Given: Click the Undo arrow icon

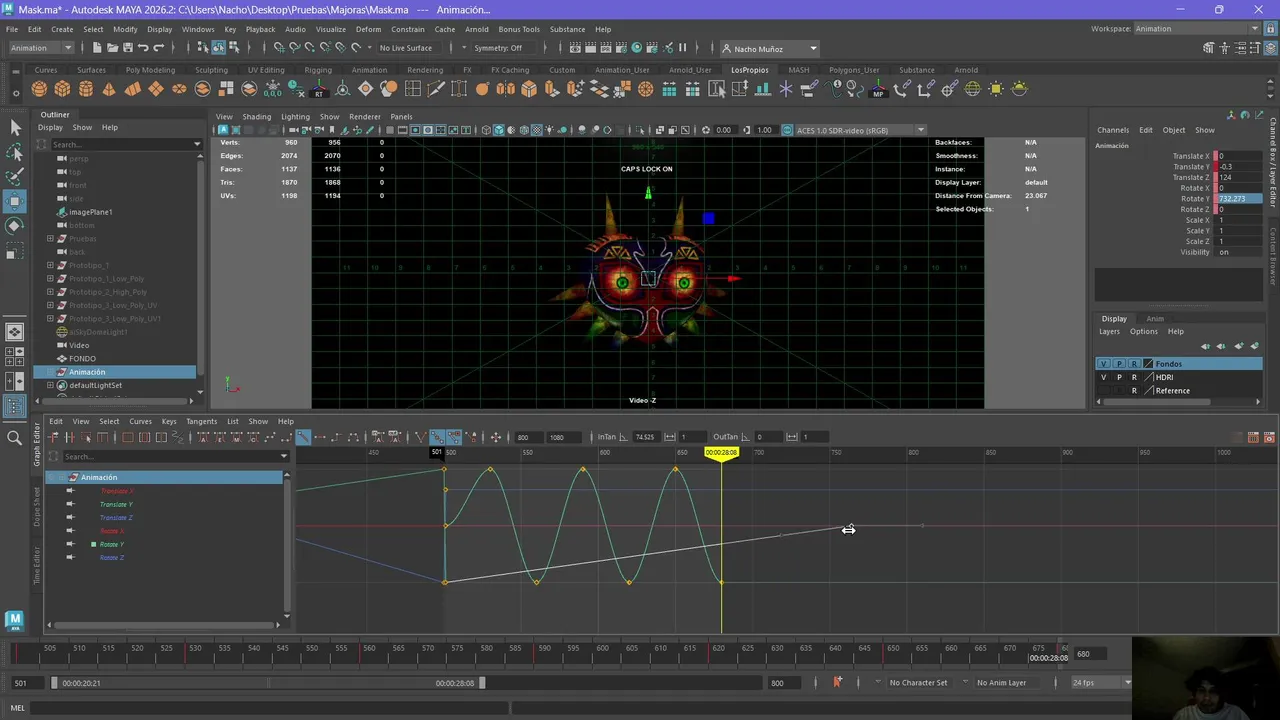Looking at the screenshot, I should [143, 48].
